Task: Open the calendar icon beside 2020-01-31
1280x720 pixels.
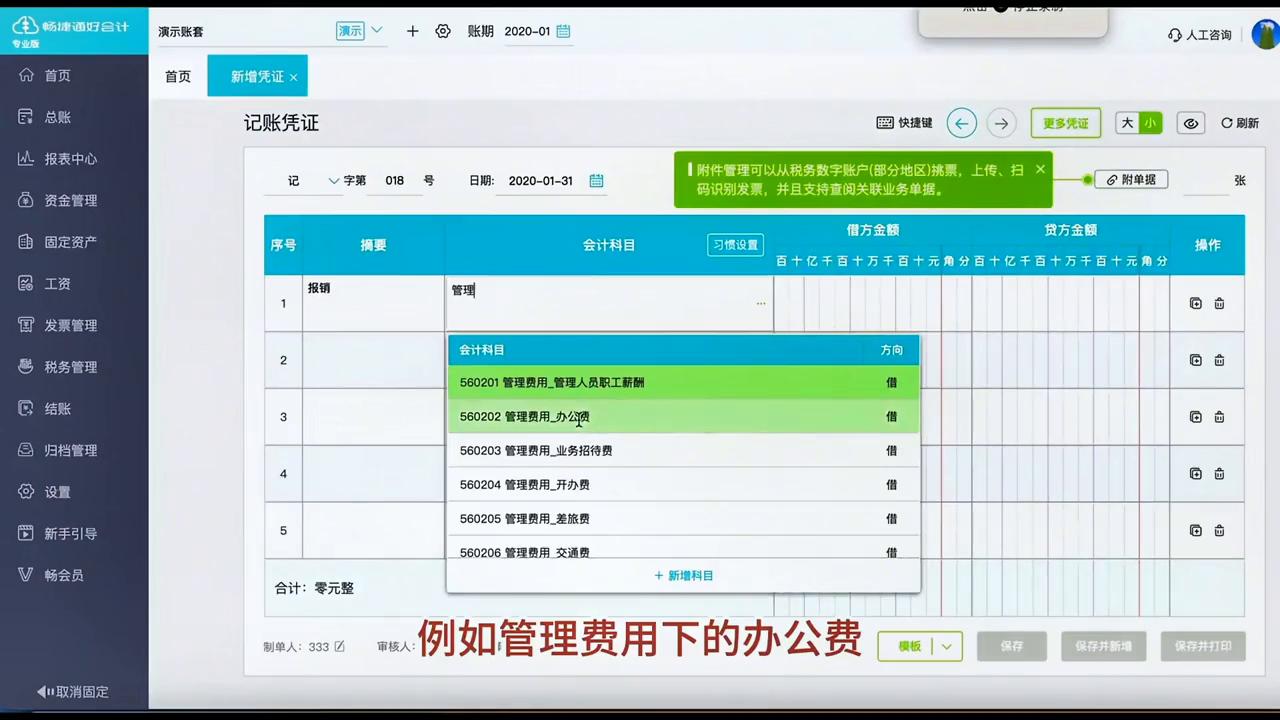Action: (x=596, y=180)
